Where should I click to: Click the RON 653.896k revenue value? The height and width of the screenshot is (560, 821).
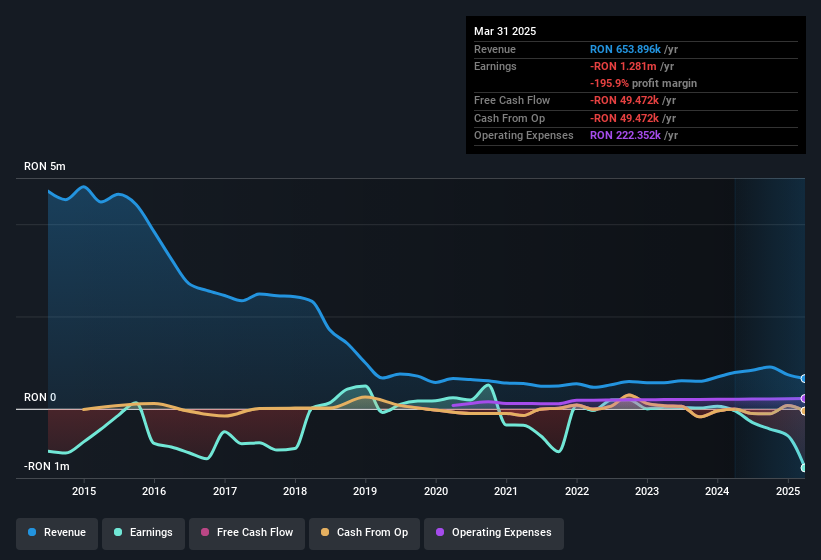click(x=625, y=49)
